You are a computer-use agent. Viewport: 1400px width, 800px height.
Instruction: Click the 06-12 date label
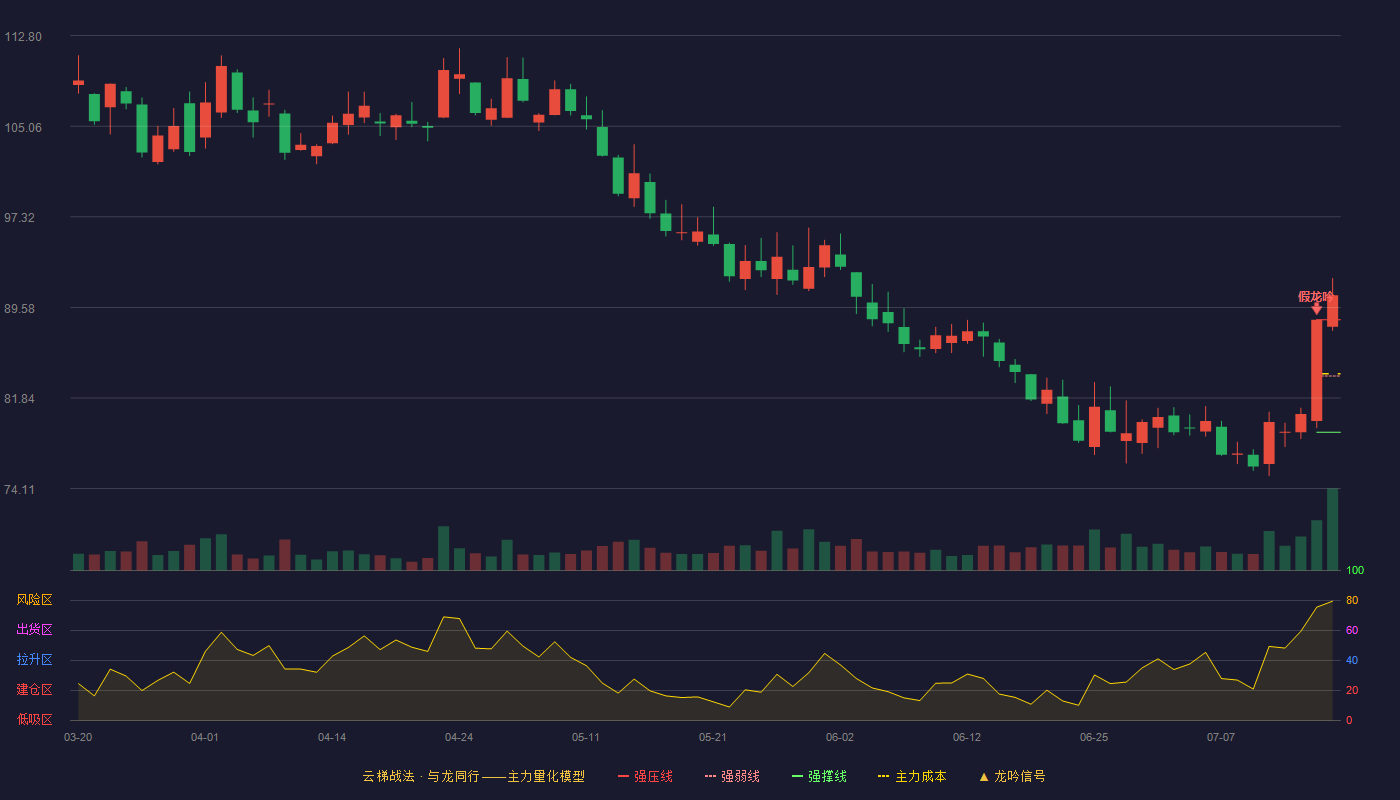967,737
